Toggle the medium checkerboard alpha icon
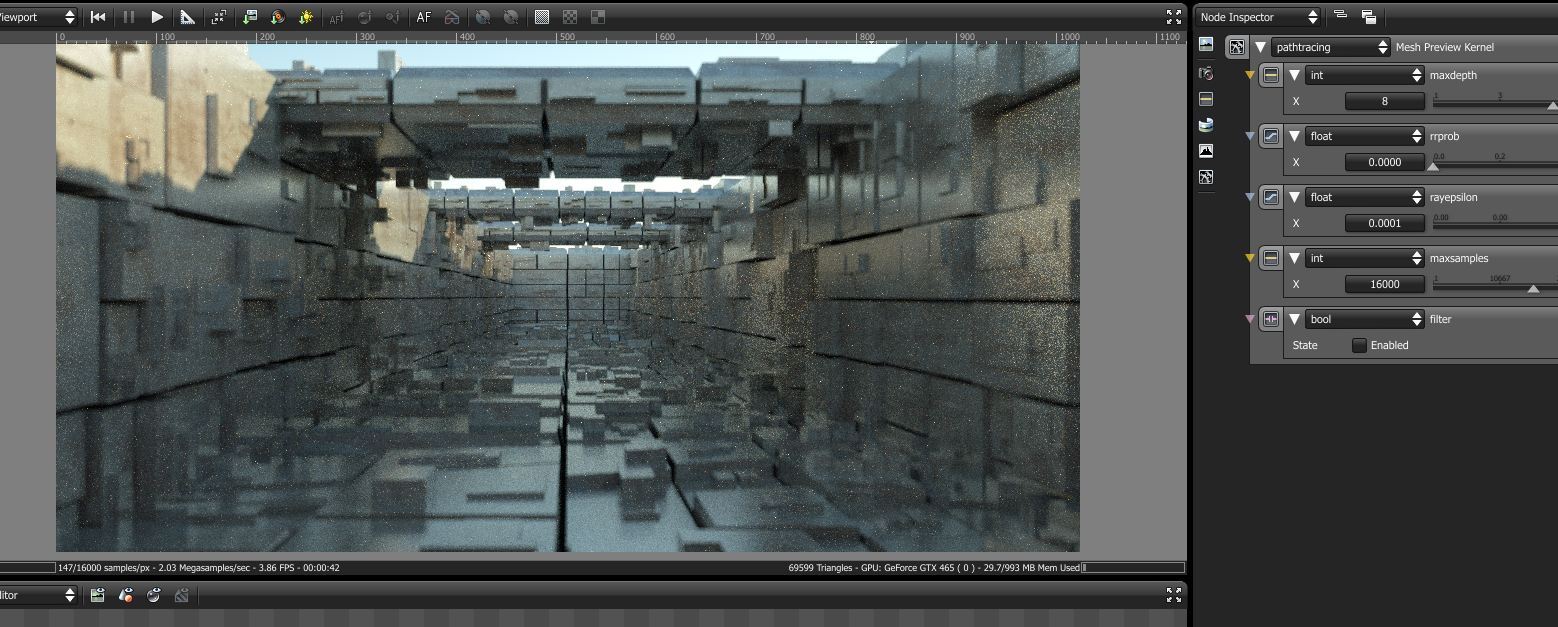The width and height of the screenshot is (1558, 627). 570,17
